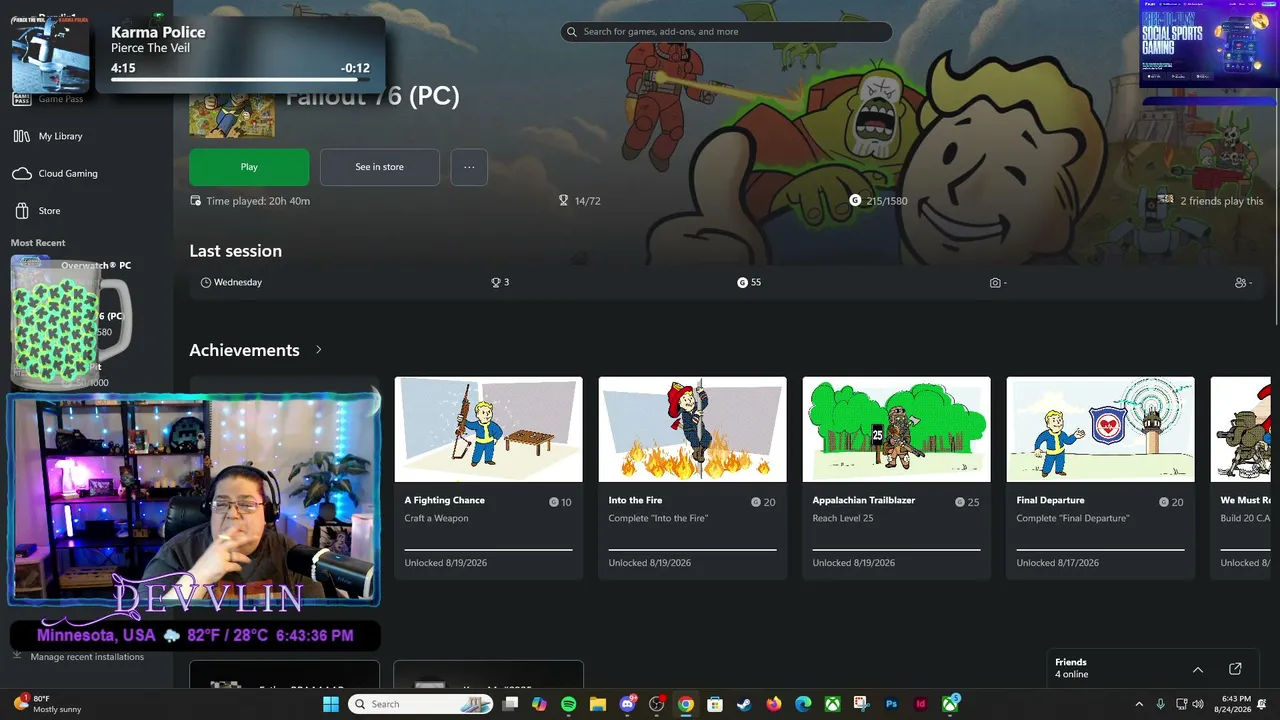
Task: Click the screenshot camera icon in Last session
Action: (995, 283)
